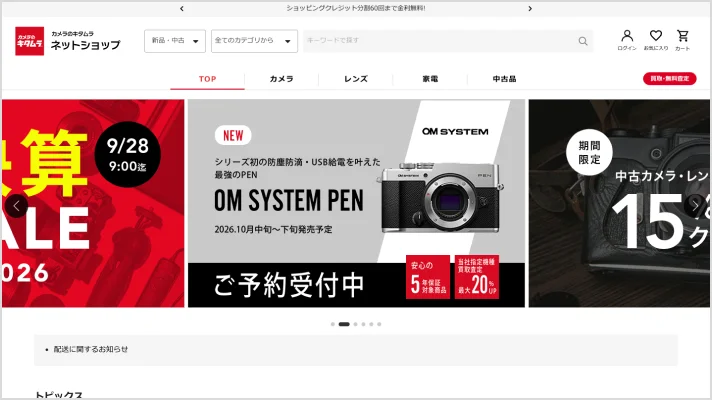Show previous announcement in top banner

point(182,9)
